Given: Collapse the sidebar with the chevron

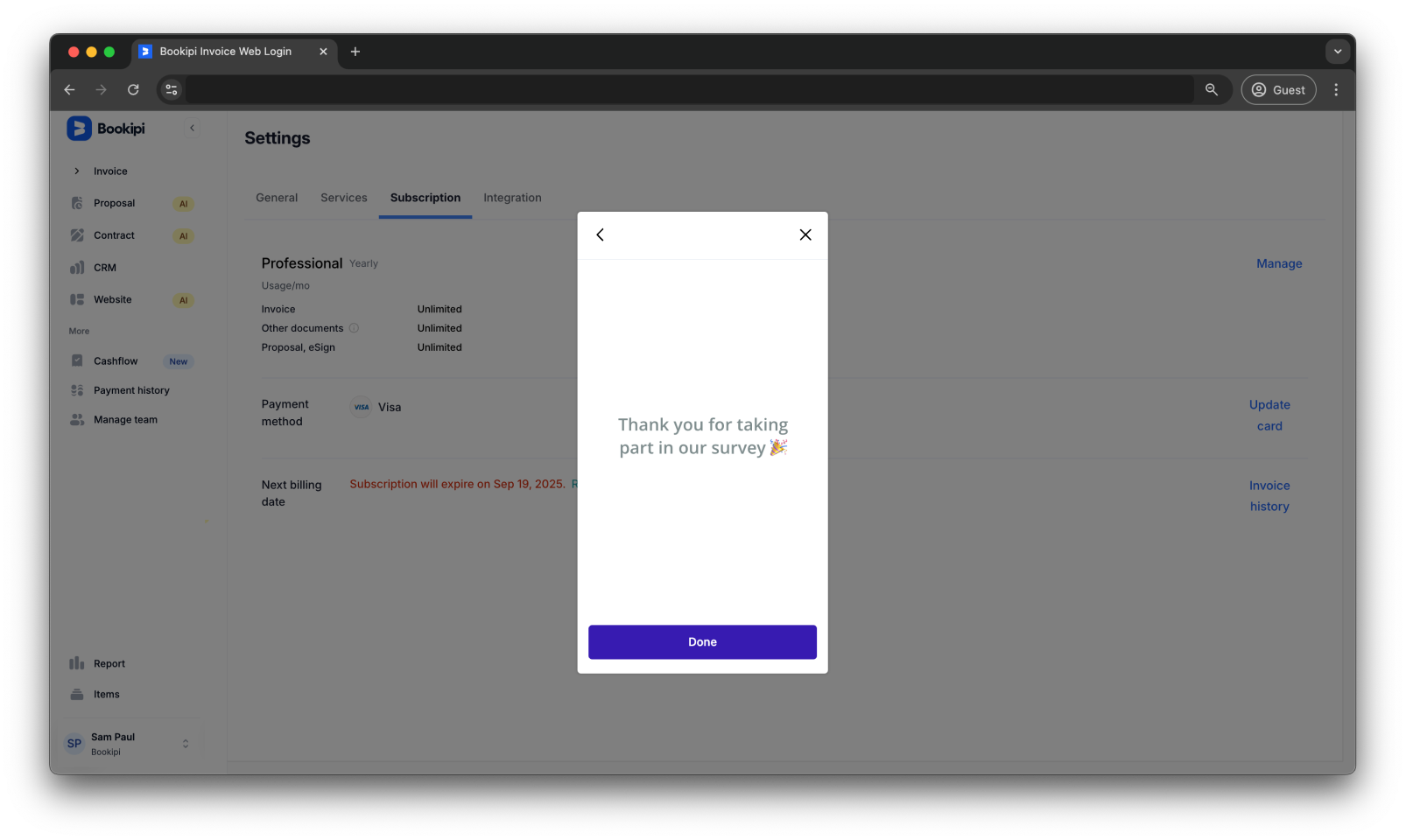Looking at the screenshot, I should (192, 128).
